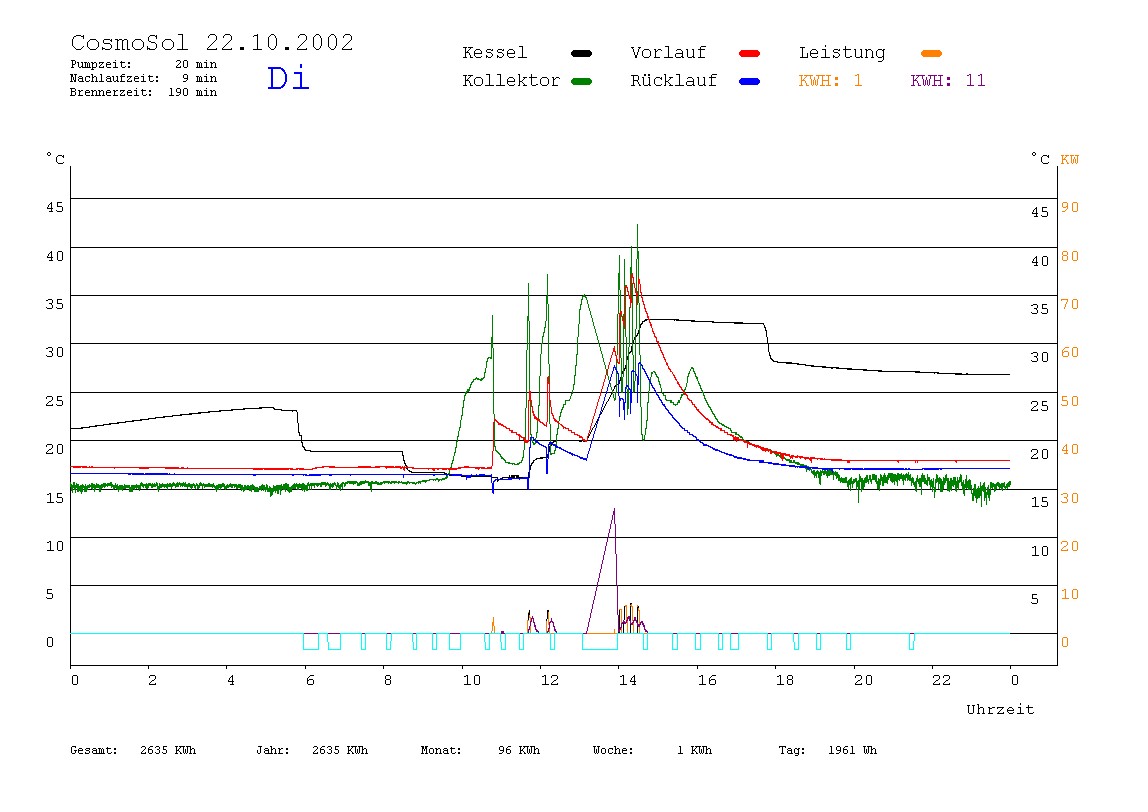Click the orange Leistung legend swatch
Viewport: 1148px width, 812px height.
click(931, 53)
